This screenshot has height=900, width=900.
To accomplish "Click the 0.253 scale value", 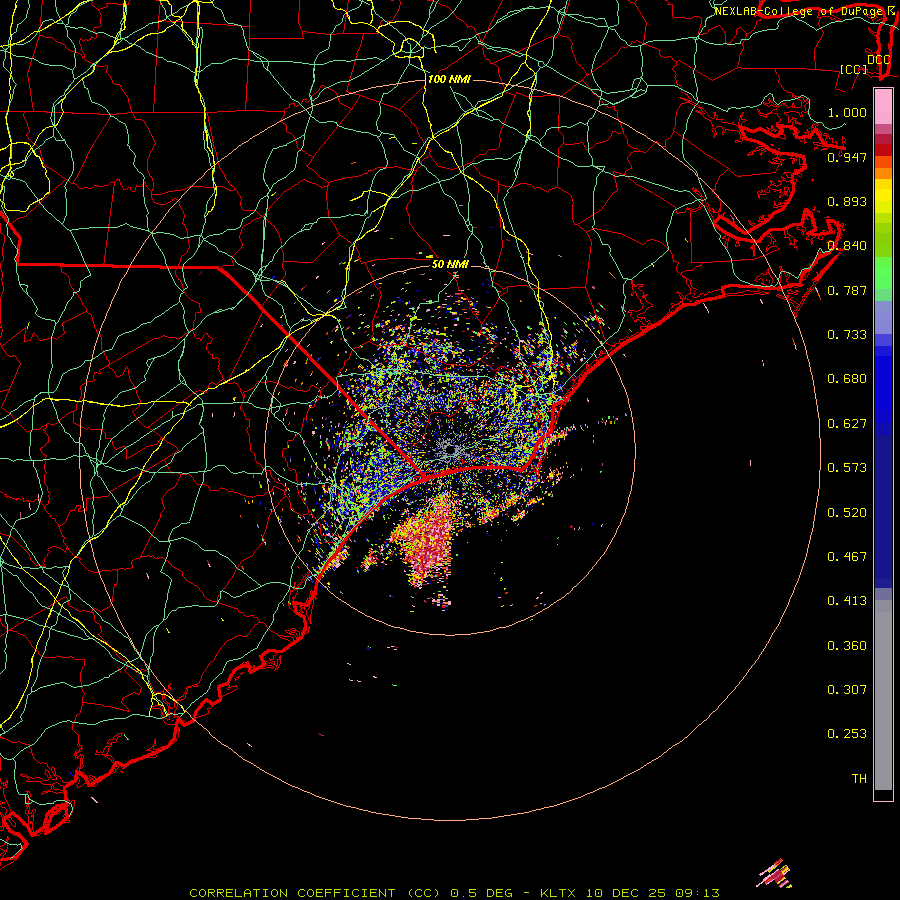I will coord(847,734).
